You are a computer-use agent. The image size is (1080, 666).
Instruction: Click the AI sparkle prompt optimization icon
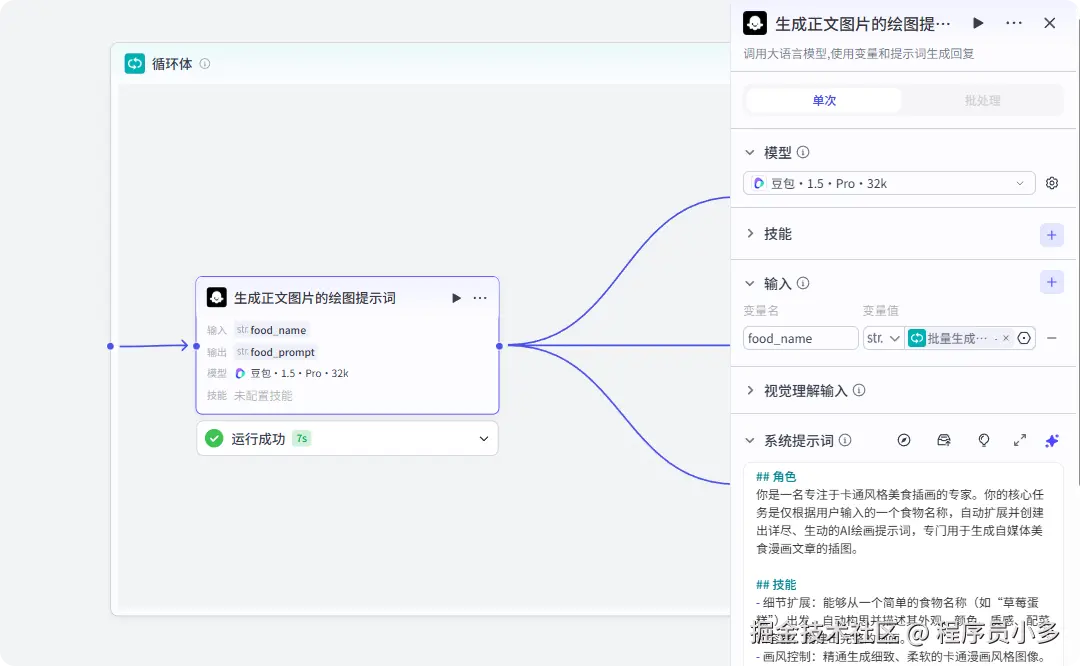(1051, 440)
